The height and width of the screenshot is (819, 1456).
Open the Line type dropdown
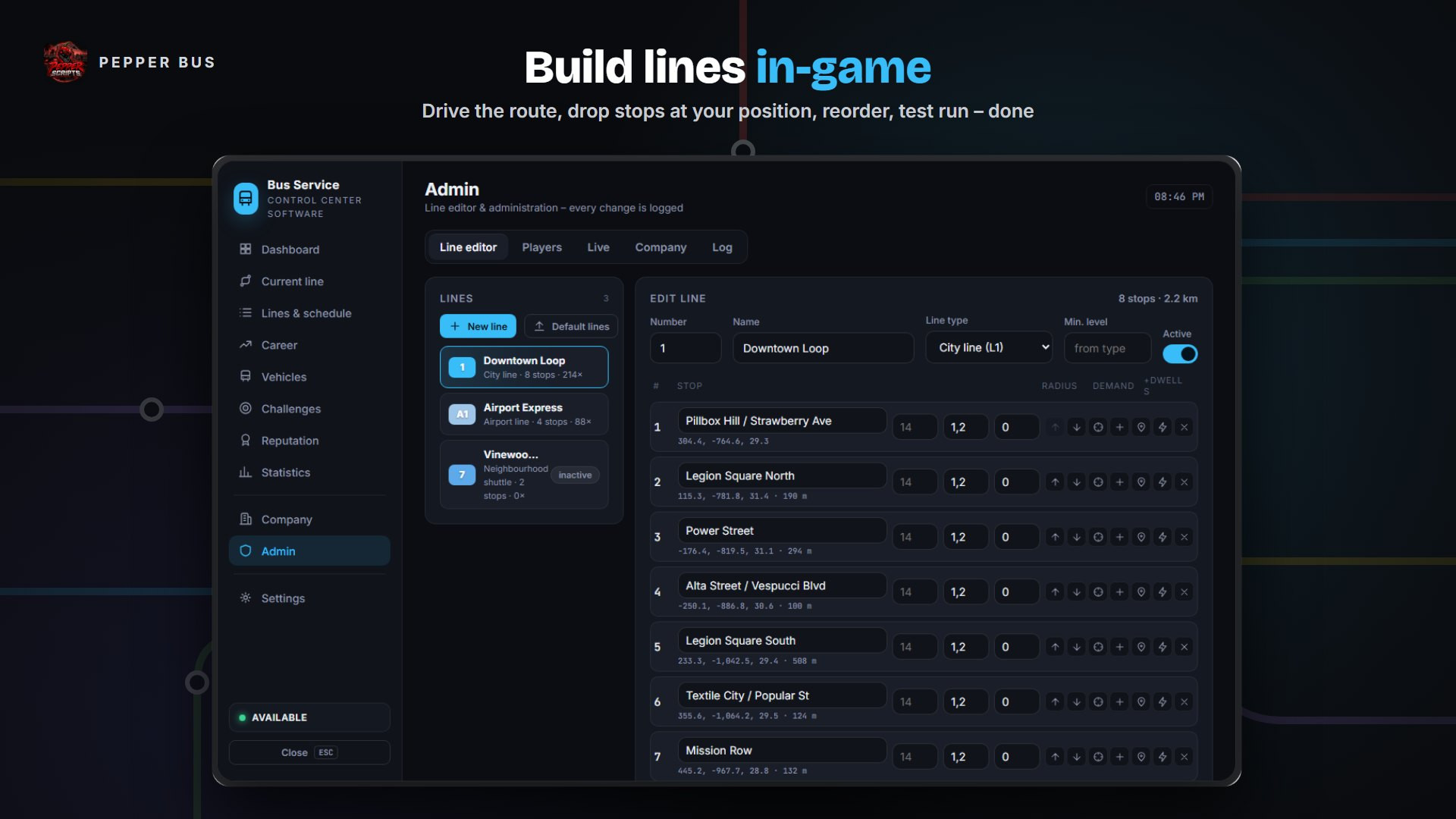click(989, 347)
